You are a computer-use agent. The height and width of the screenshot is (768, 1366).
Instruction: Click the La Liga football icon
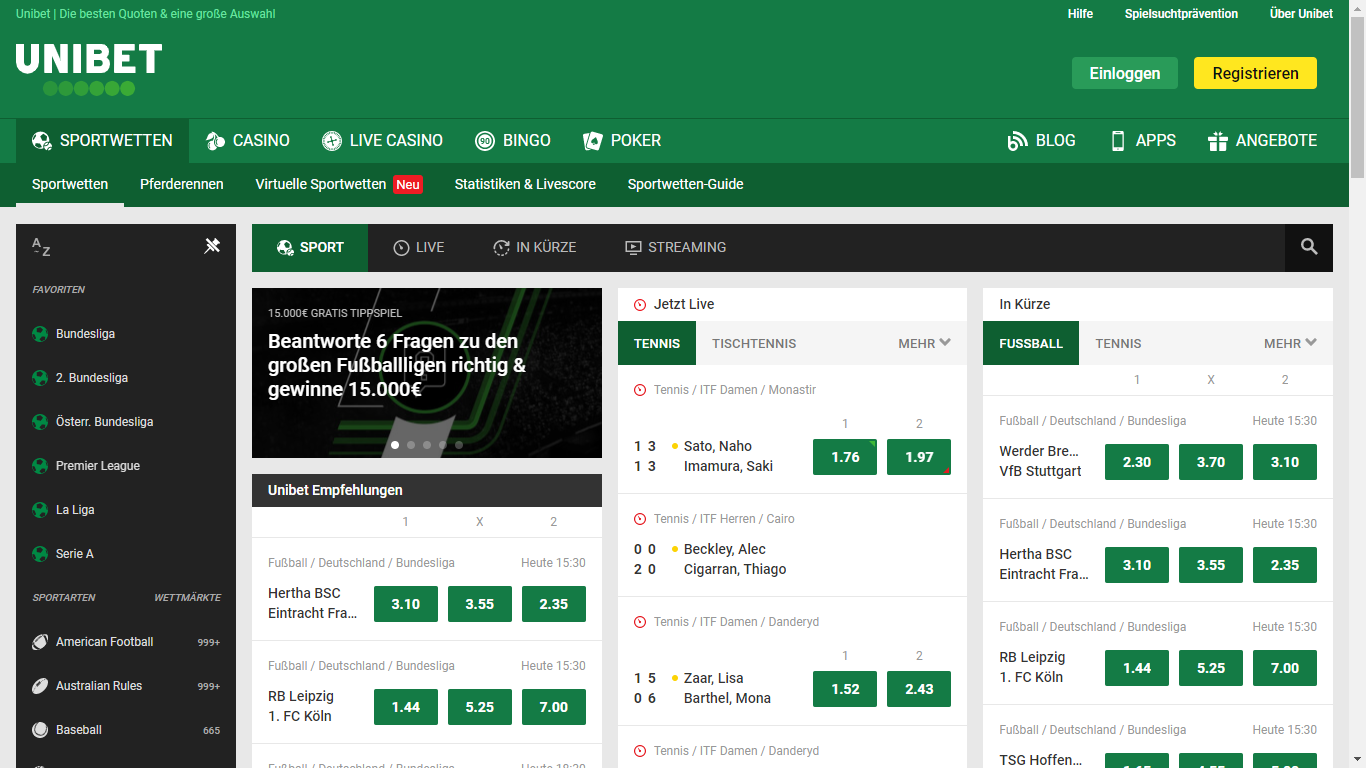[x=40, y=510]
